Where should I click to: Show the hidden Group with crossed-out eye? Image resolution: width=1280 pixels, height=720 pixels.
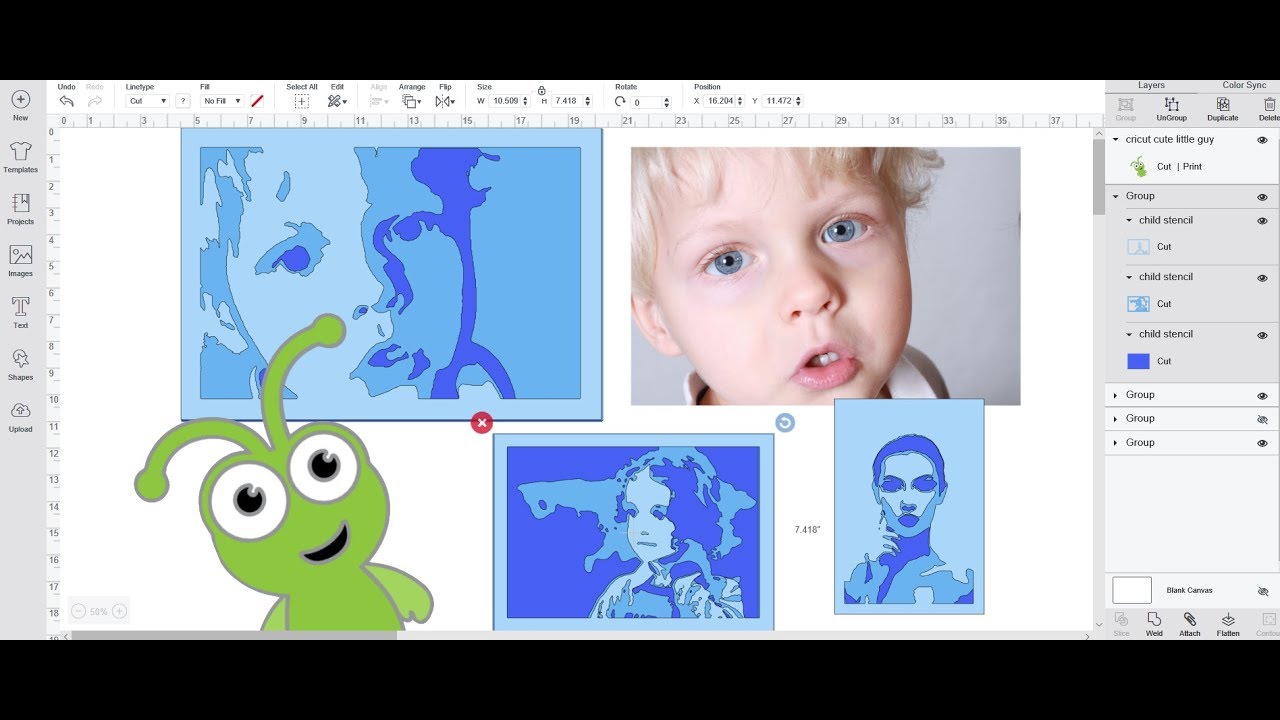[x=1262, y=420]
